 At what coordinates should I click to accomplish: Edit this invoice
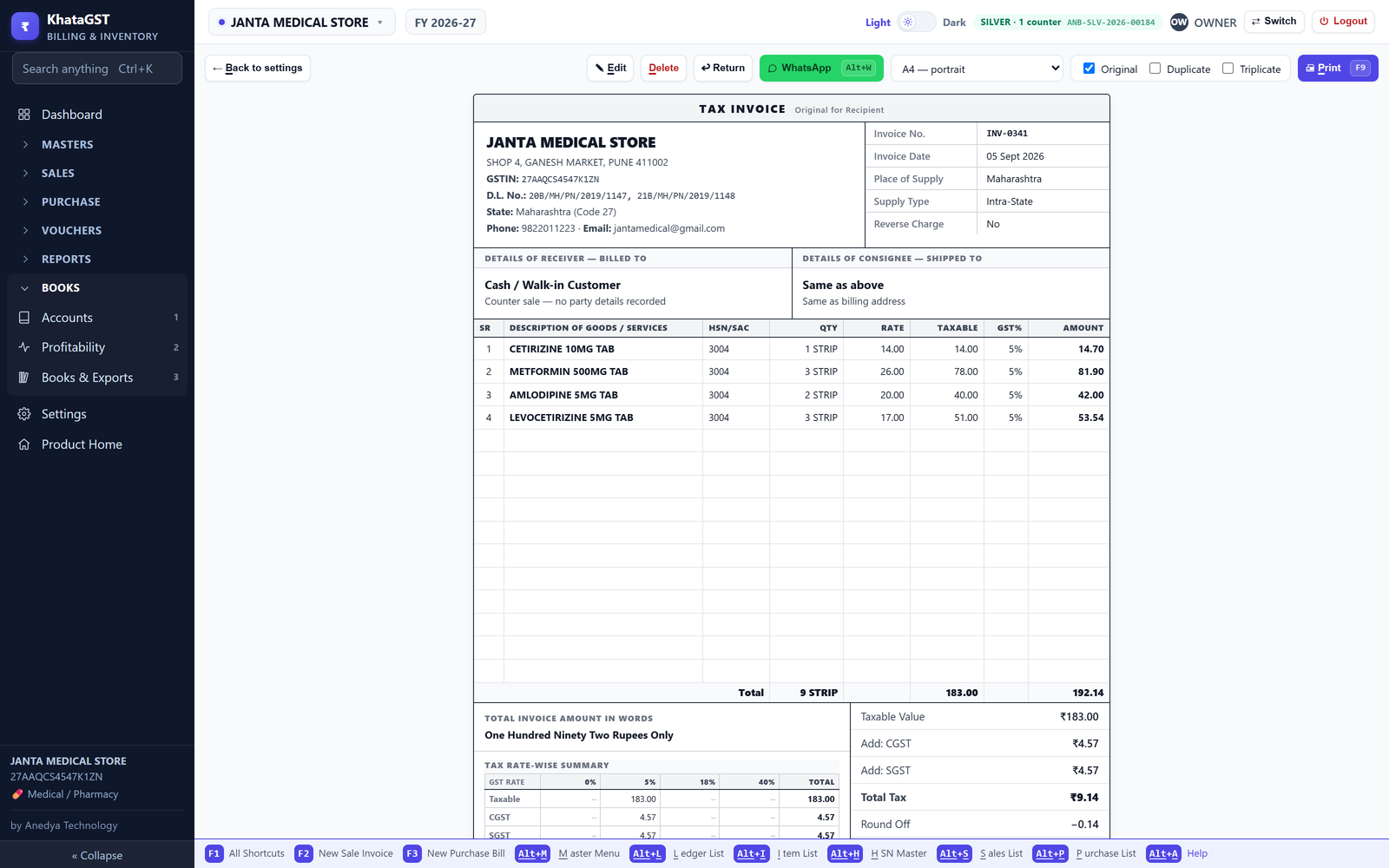tap(610, 68)
